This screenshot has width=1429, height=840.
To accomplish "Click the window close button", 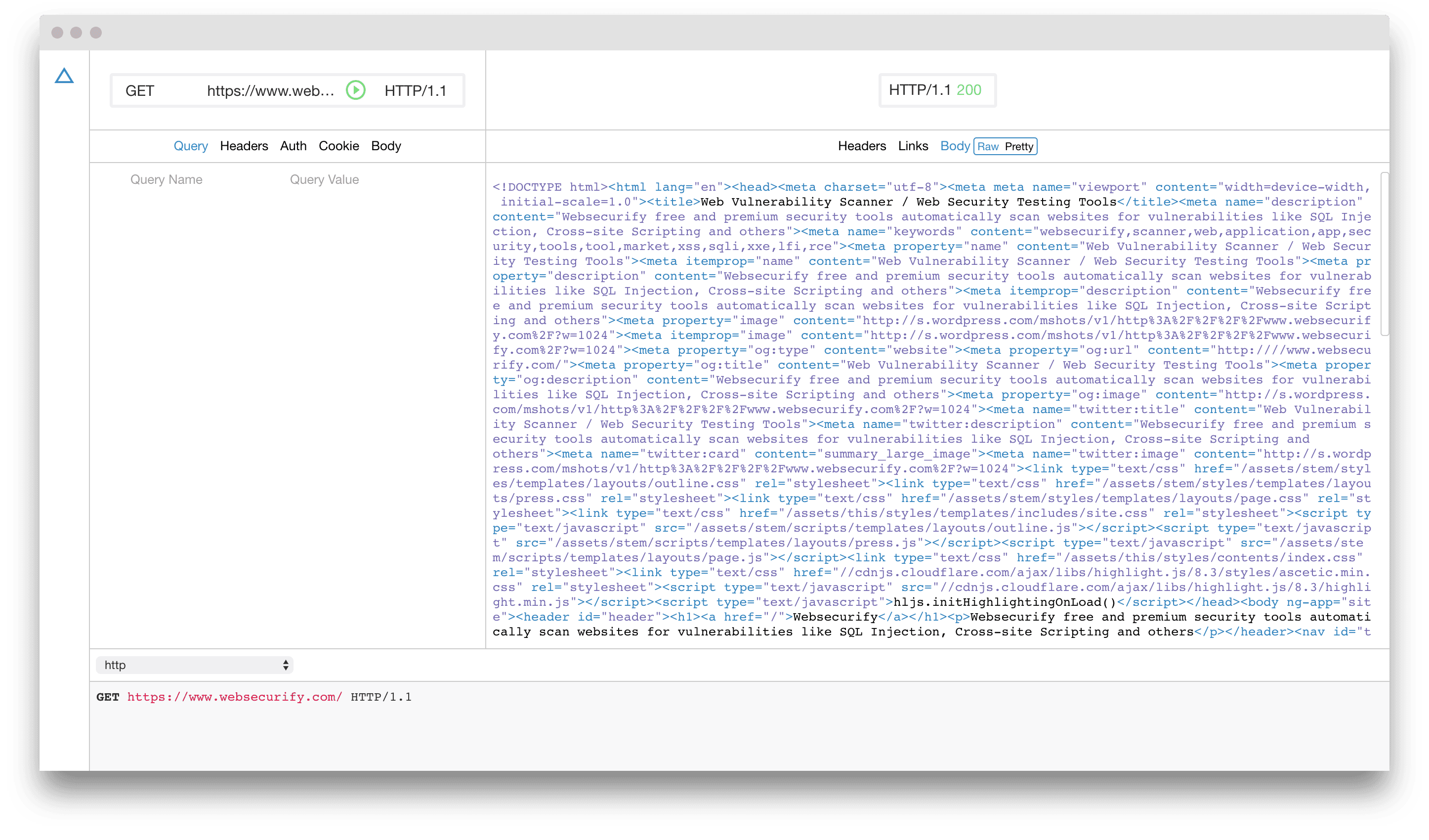I will click(57, 32).
